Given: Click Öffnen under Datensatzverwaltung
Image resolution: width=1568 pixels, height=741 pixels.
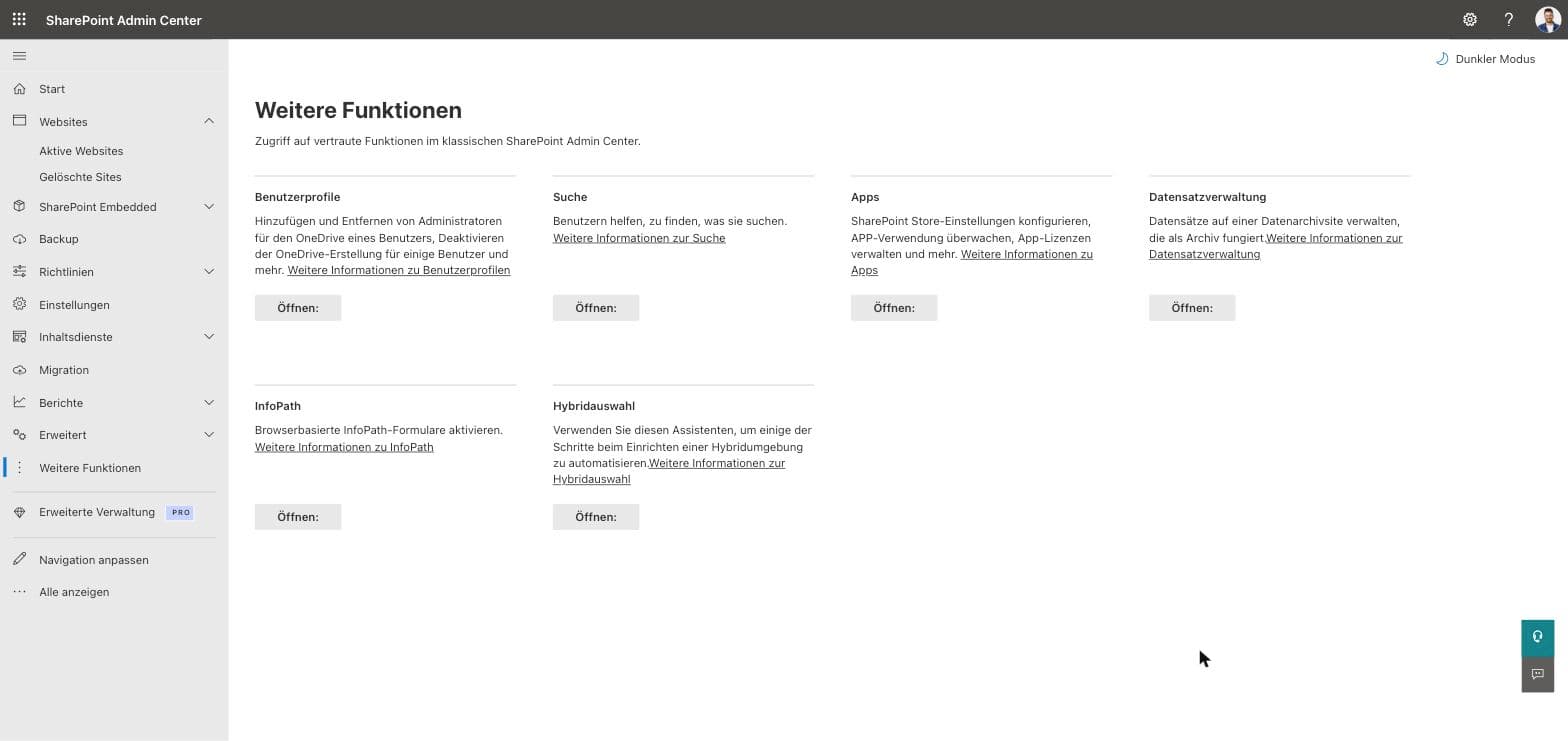Looking at the screenshot, I should [1192, 308].
